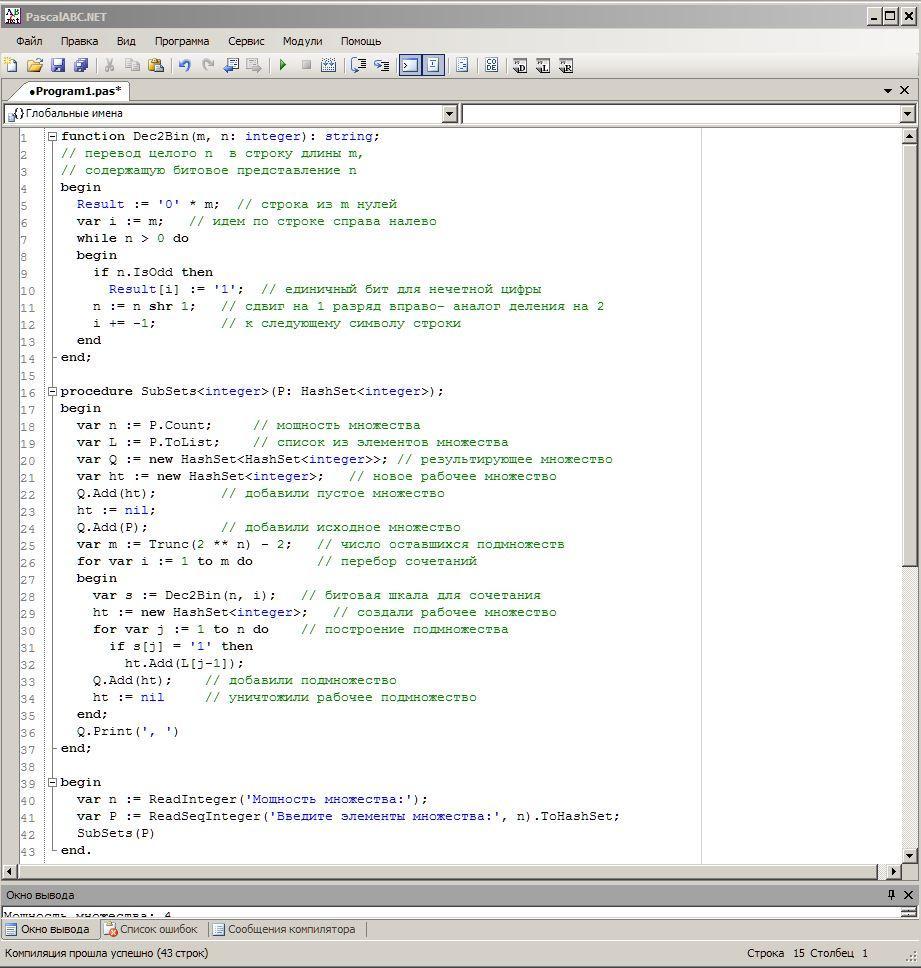Image resolution: width=921 pixels, height=968 pixels.
Task: Click the green Run program button
Action: (283, 66)
